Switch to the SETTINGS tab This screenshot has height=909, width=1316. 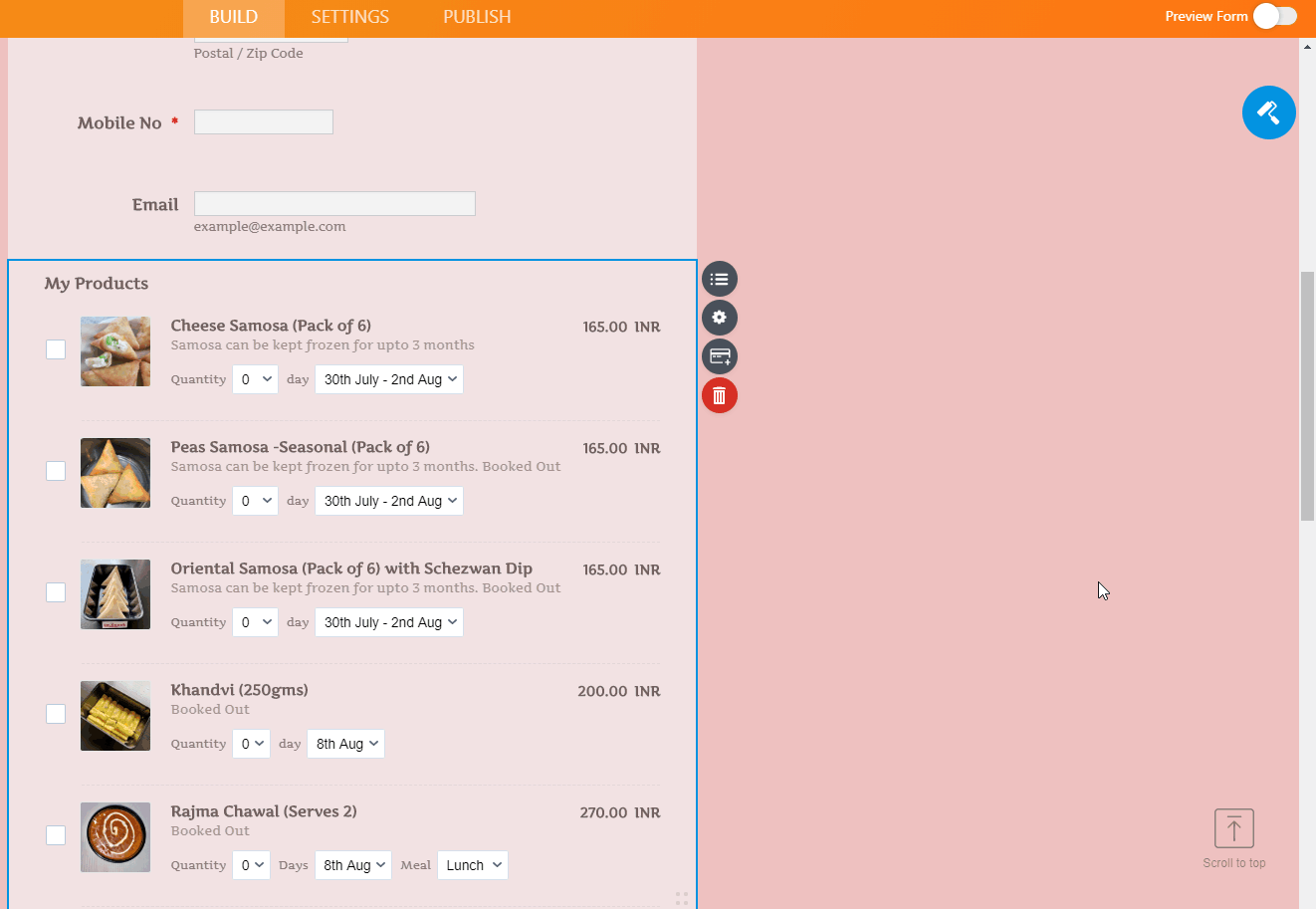[349, 17]
